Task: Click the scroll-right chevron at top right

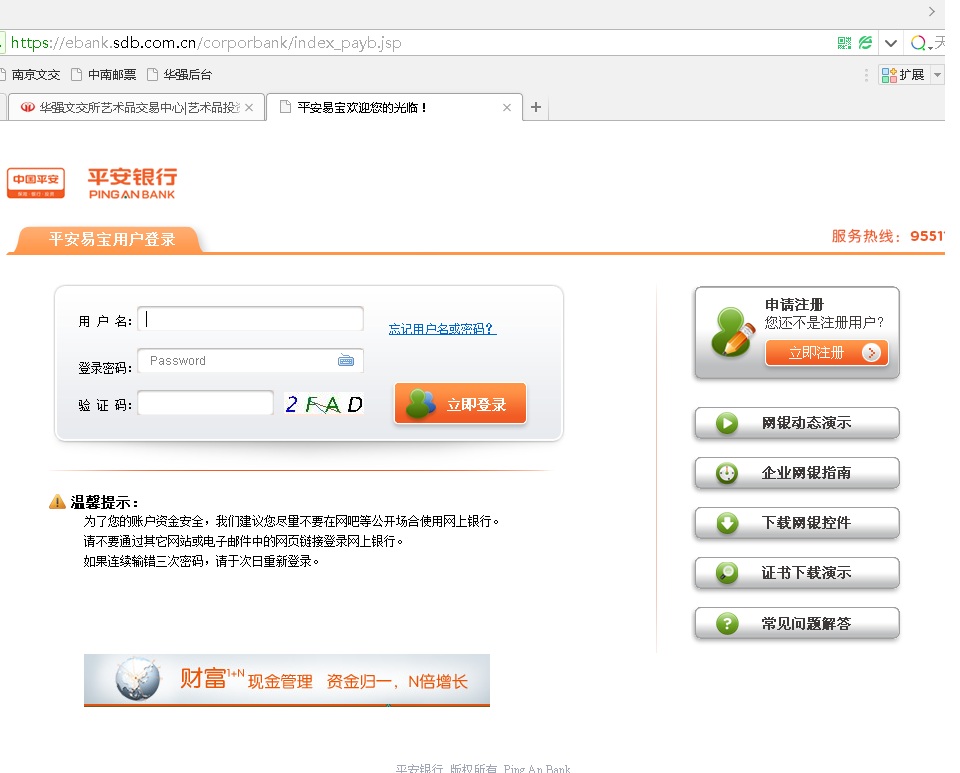Action: coord(931,12)
